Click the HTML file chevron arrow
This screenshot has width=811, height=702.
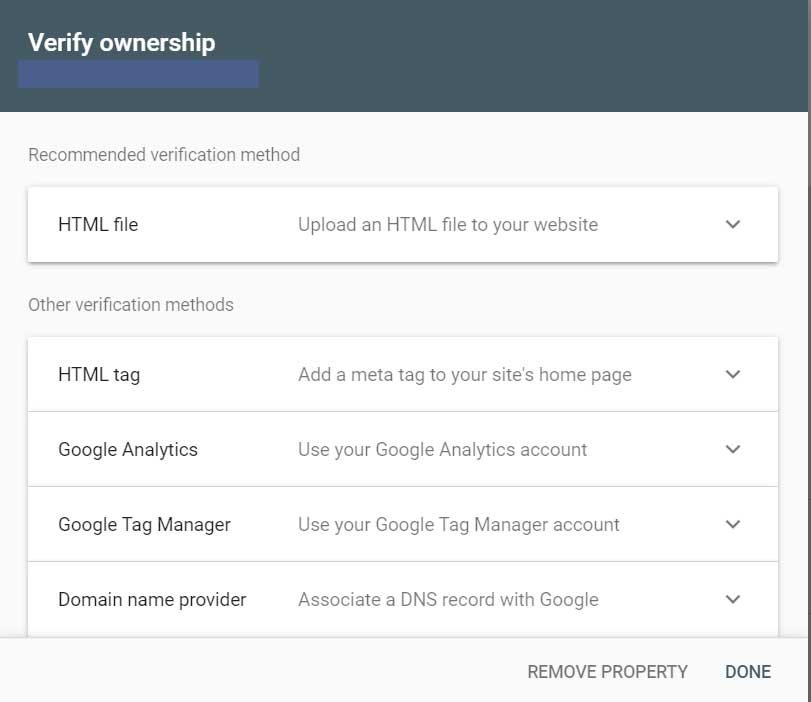coord(733,224)
